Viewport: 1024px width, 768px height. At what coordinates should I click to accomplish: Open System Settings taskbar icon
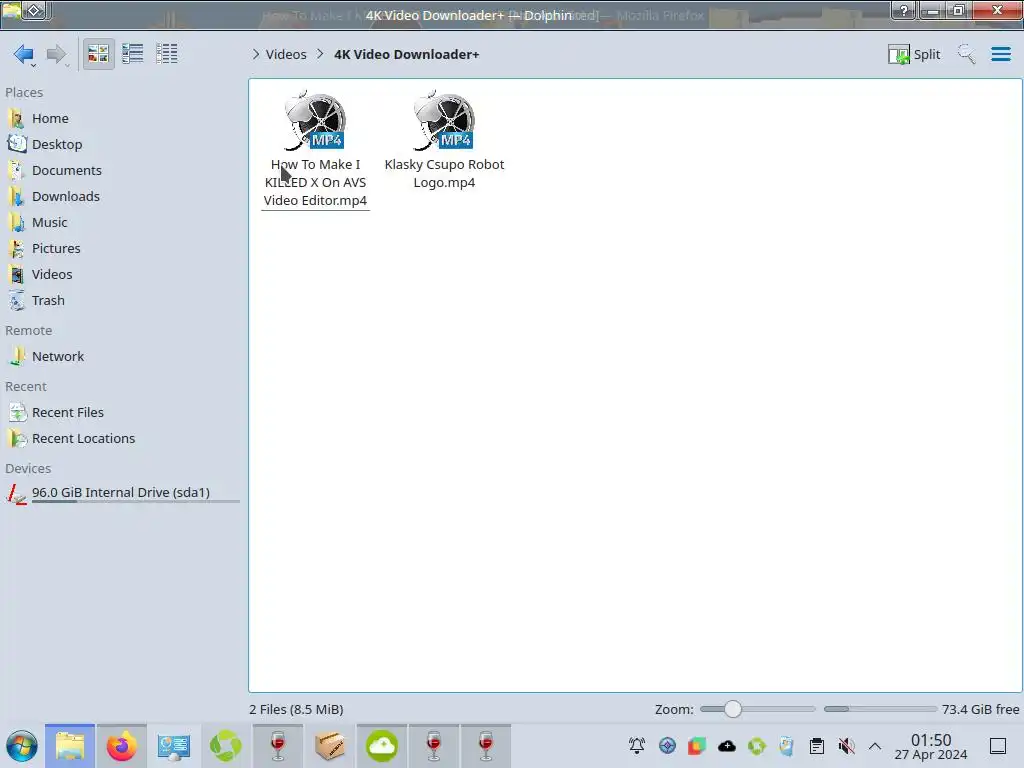173,746
